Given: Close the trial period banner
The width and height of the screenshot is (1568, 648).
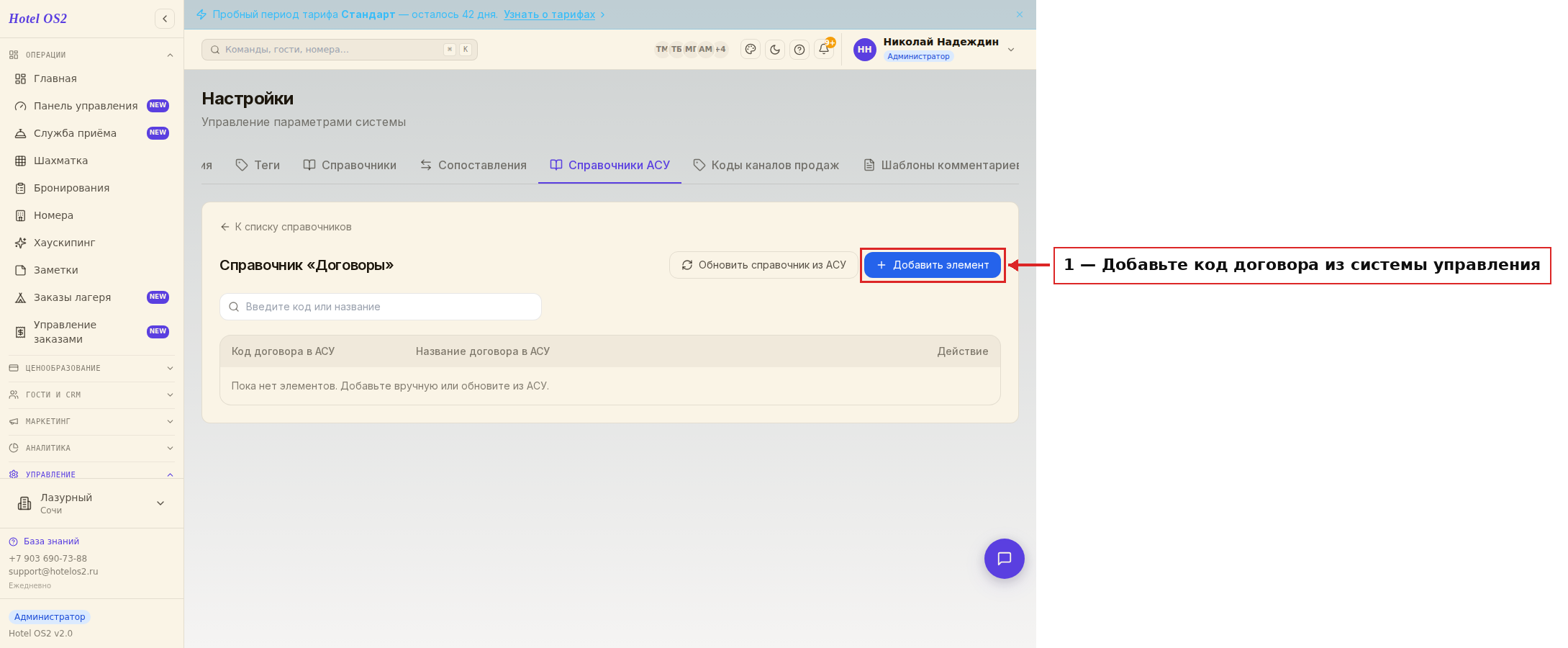Looking at the screenshot, I should tap(1020, 14).
